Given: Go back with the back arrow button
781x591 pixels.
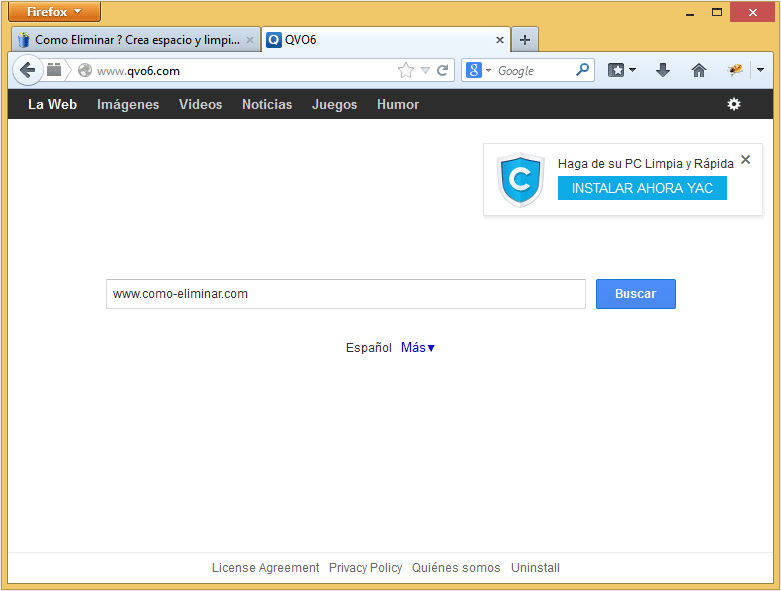Looking at the screenshot, I should (x=27, y=70).
